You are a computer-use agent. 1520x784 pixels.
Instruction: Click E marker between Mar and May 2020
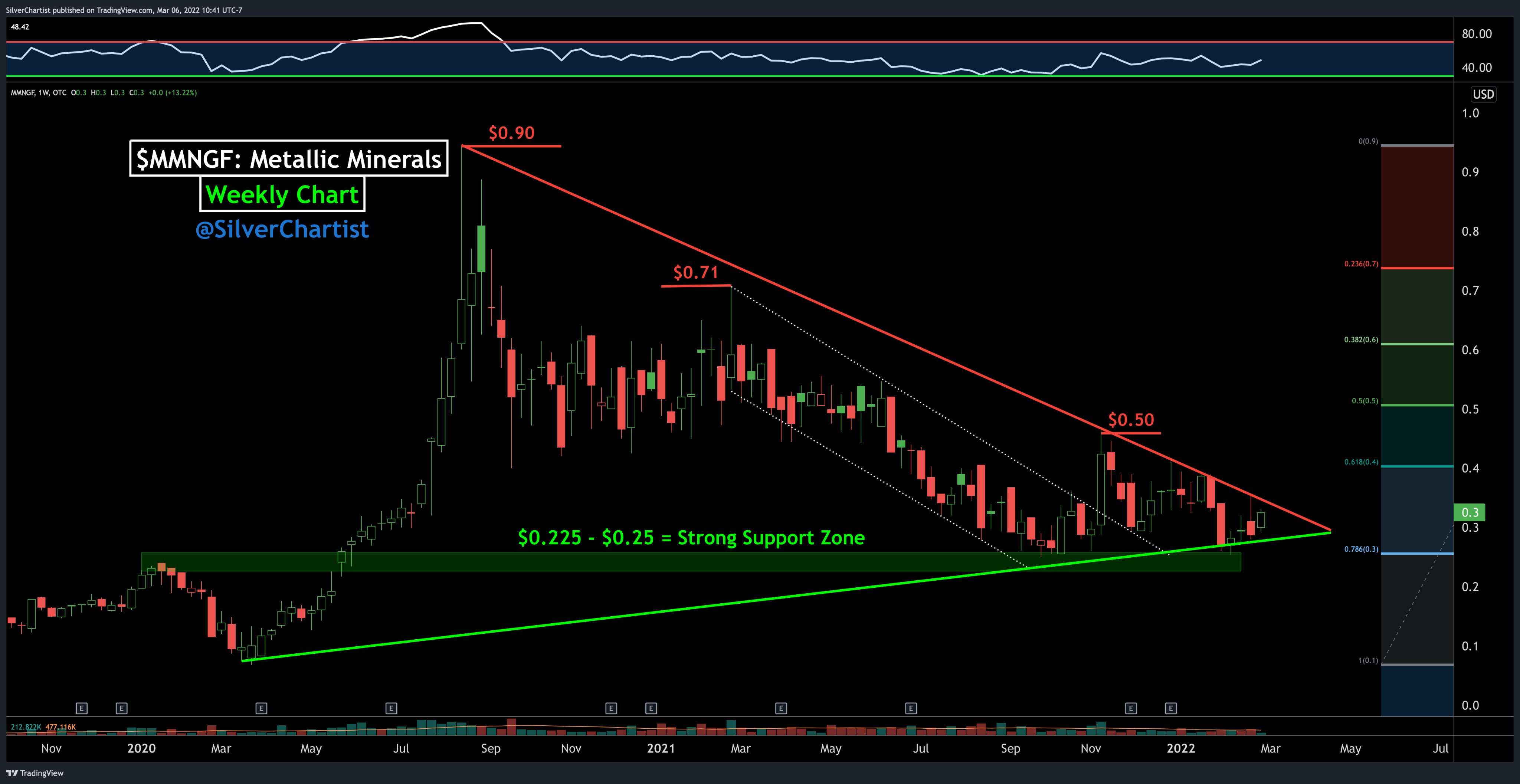(x=261, y=708)
